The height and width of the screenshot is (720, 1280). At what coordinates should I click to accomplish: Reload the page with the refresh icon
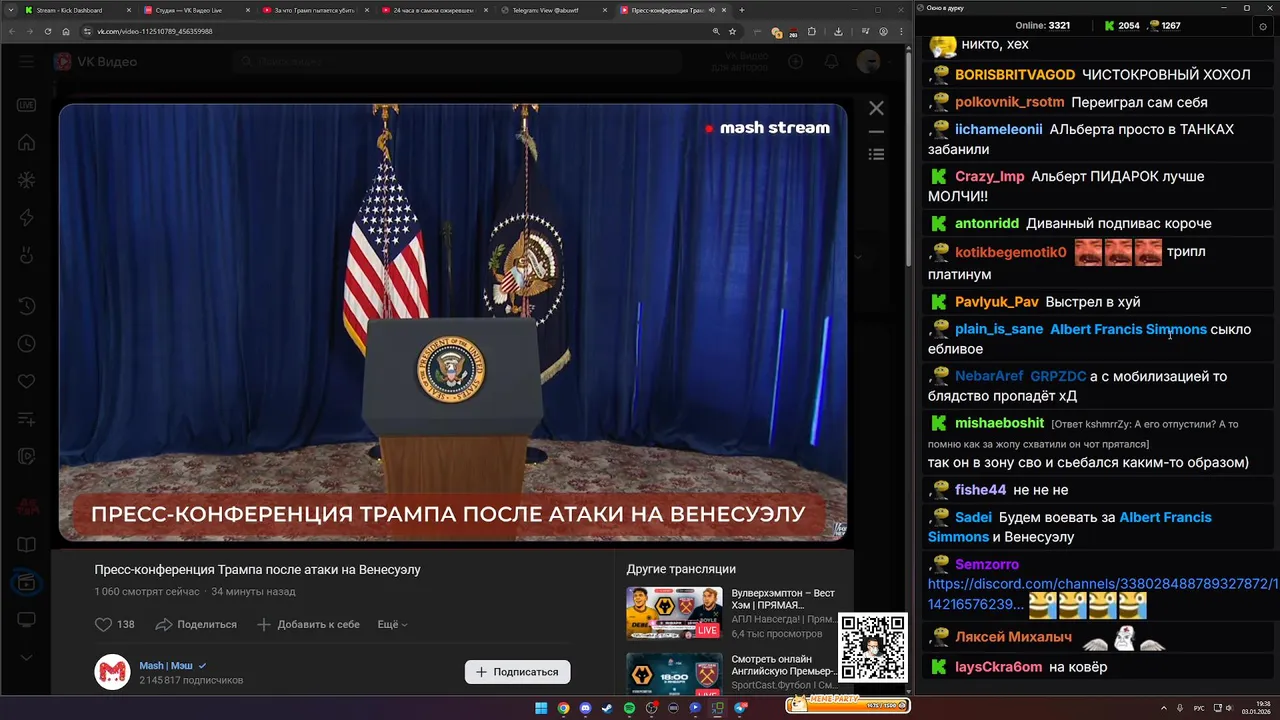(47, 31)
